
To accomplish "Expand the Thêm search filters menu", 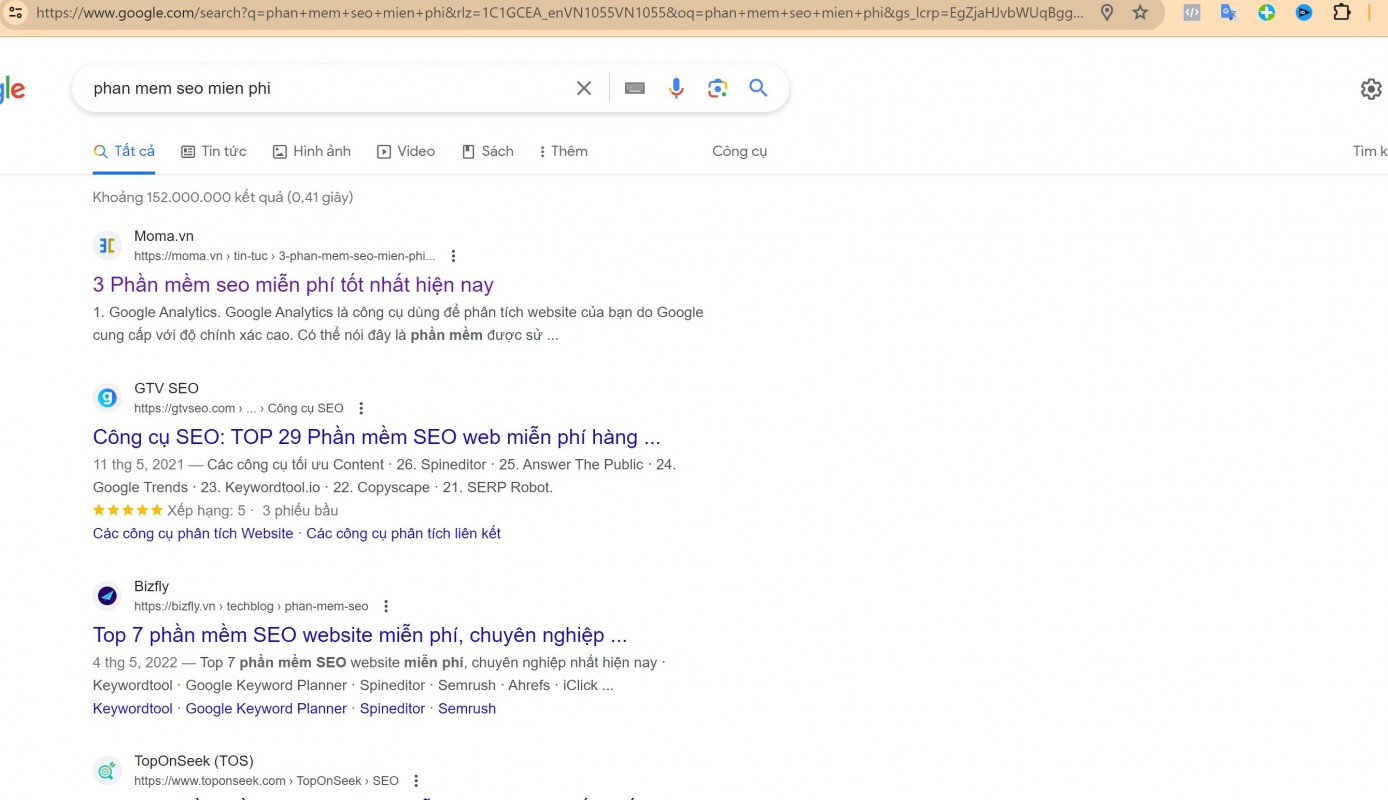I will 563,151.
